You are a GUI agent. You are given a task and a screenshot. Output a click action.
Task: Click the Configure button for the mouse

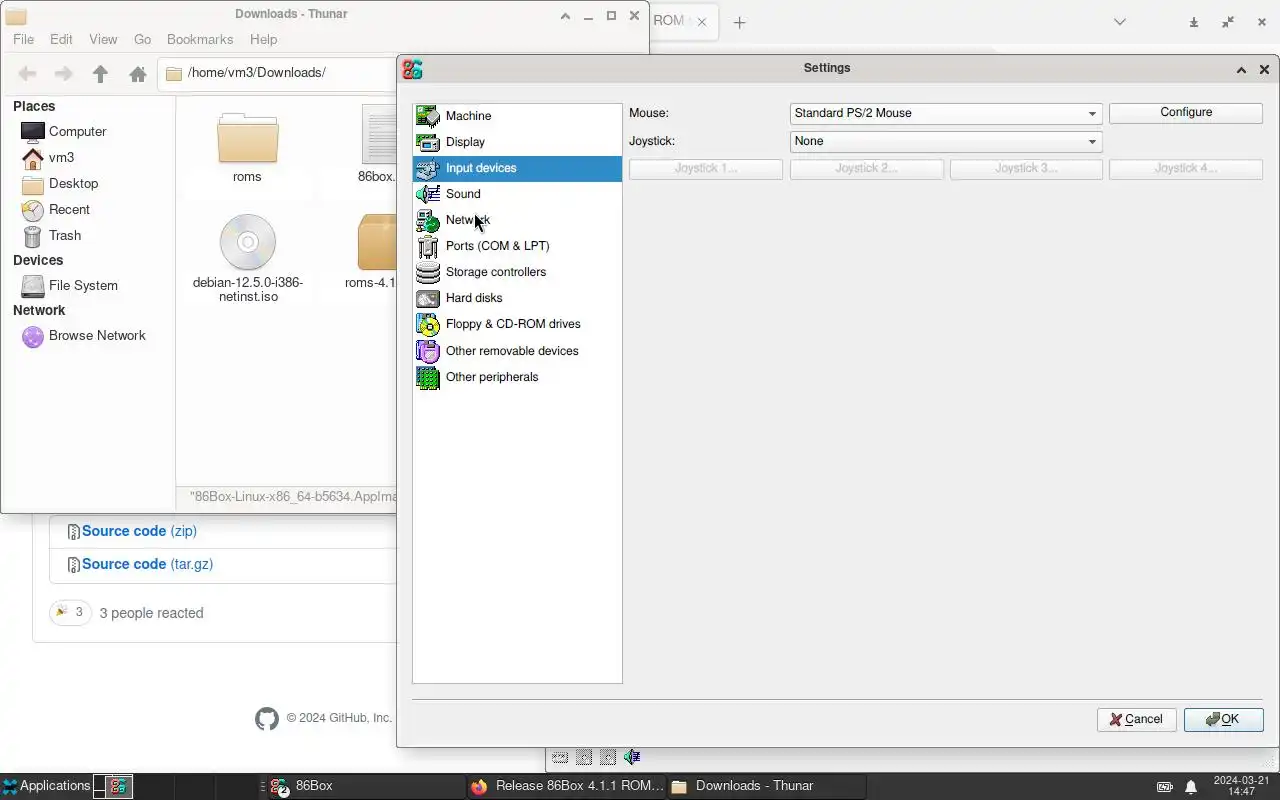(x=1186, y=113)
